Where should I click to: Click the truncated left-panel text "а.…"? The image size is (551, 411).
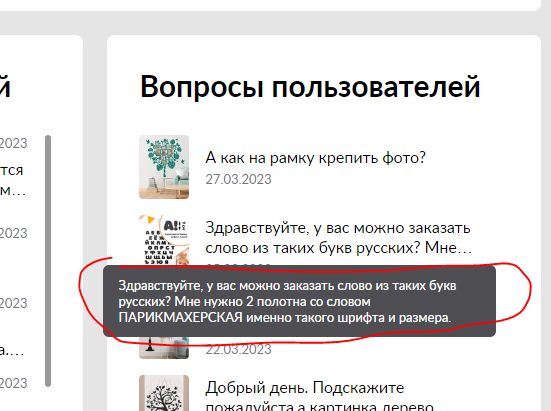[x=12, y=351]
